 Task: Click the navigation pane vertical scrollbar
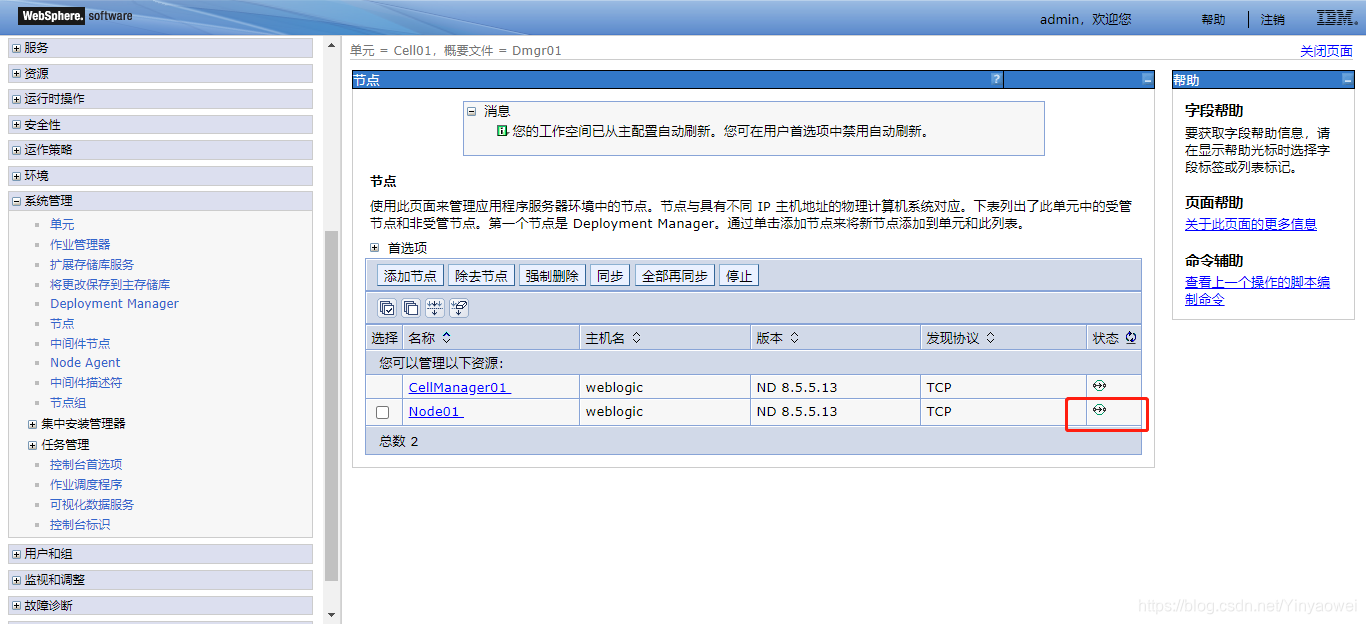(x=331, y=405)
